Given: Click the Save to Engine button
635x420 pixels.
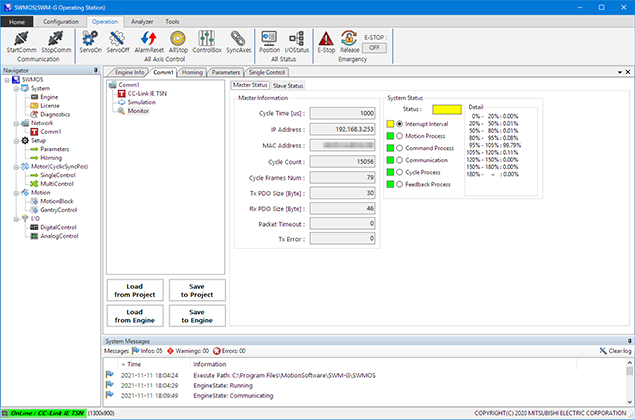Looking at the screenshot, I should click(x=196, y=318).
